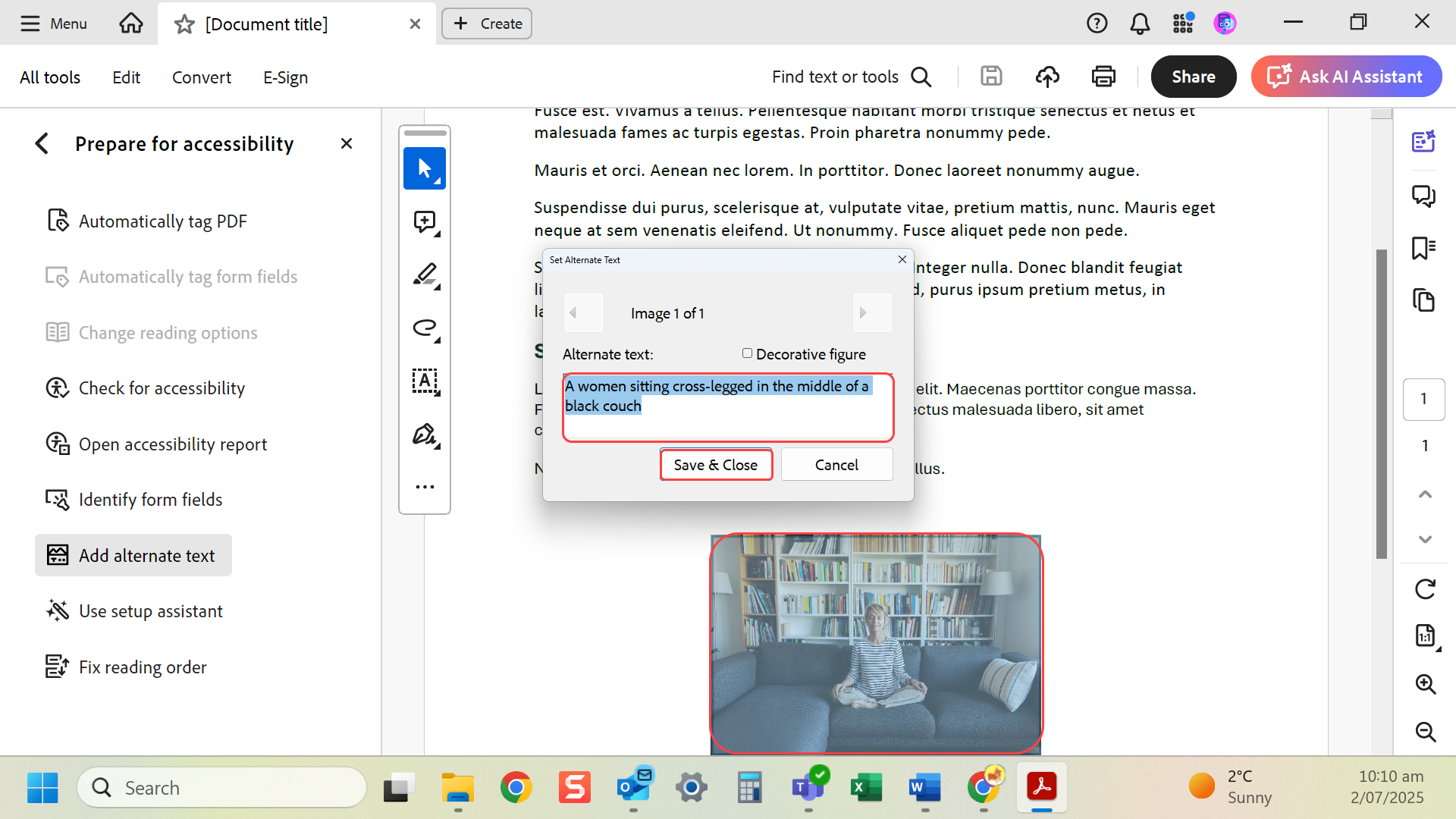
Task: Close the Set Alternate Text dialog
Action: coord(902,259)
